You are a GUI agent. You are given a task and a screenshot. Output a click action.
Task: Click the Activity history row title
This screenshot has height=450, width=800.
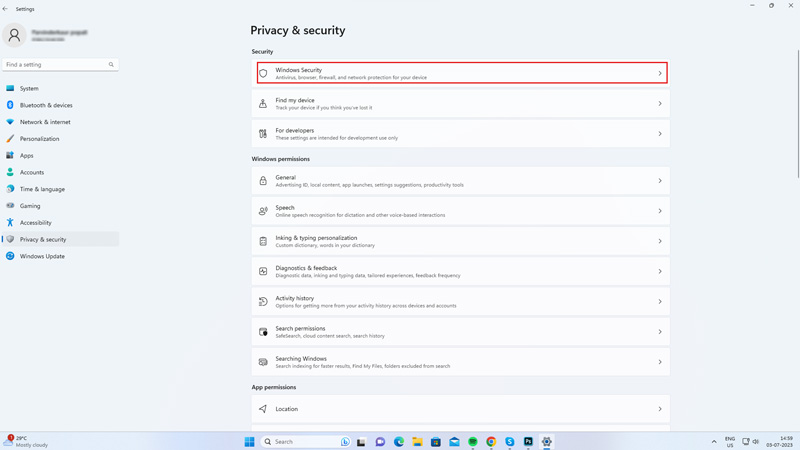294,298
